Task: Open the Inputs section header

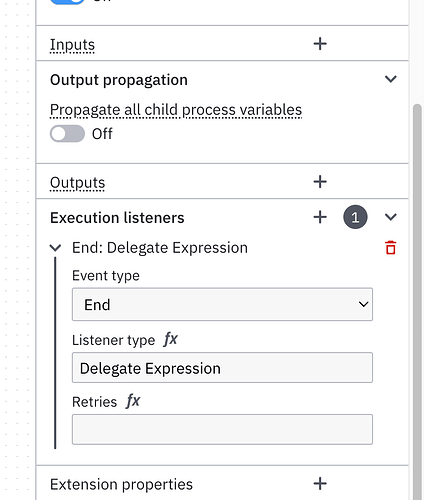Action: pyautogui.click(x=72, y=45)
